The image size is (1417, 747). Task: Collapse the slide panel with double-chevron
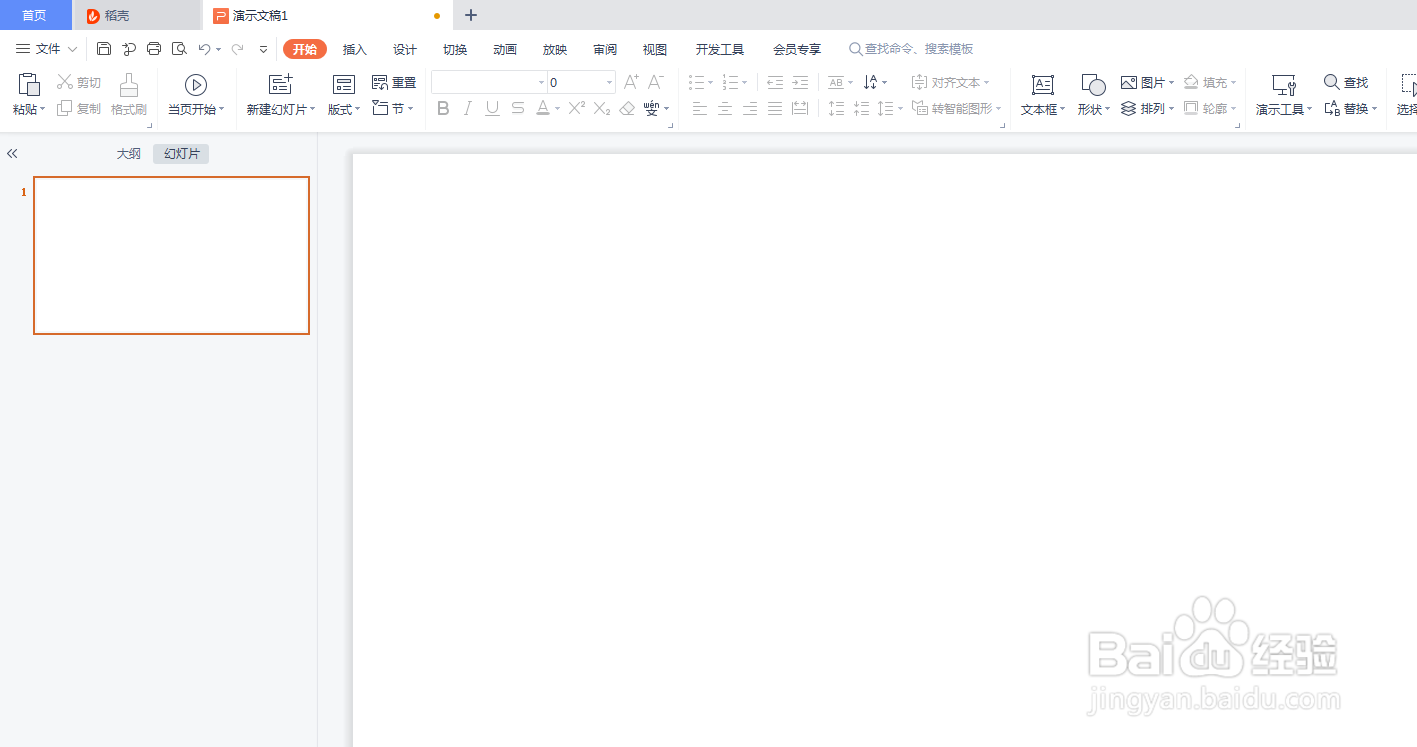click(x=12, y=154)
